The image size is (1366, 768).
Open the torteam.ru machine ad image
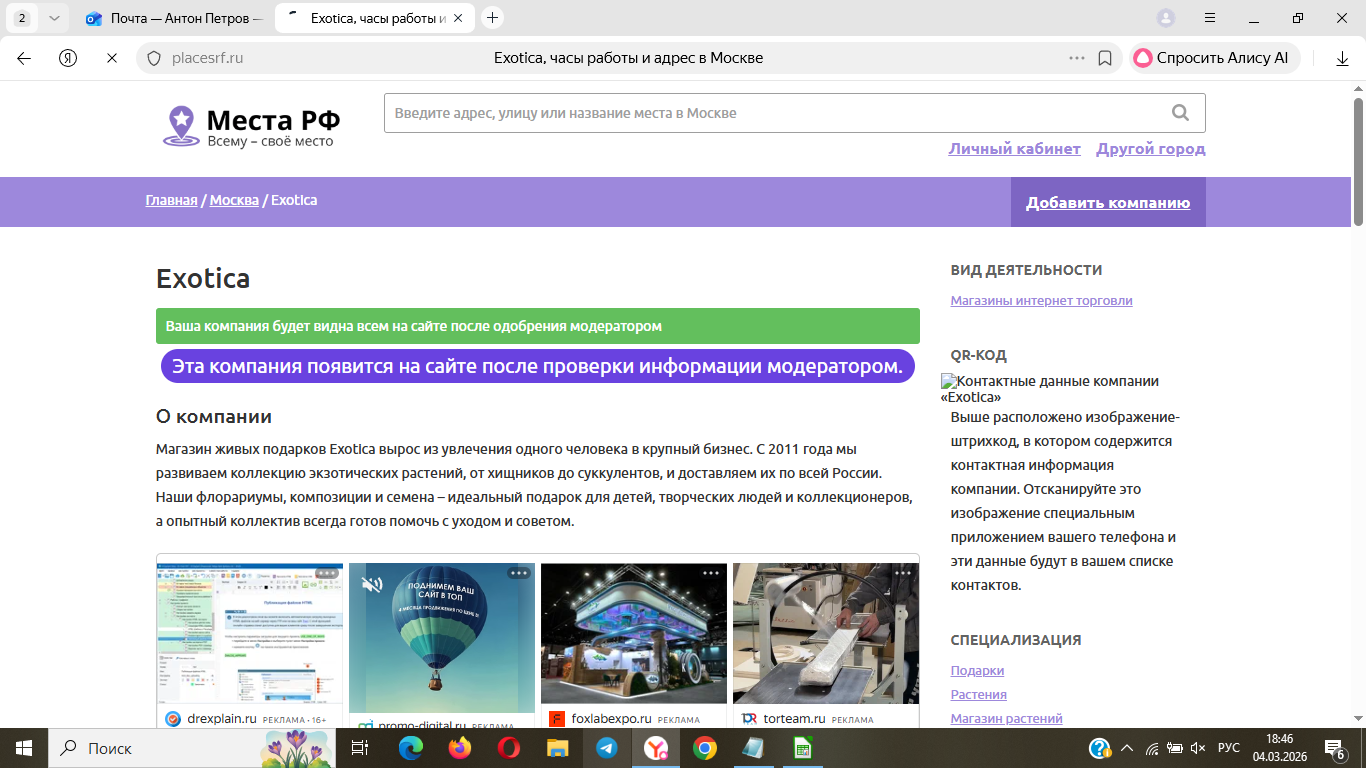[826, 634]
